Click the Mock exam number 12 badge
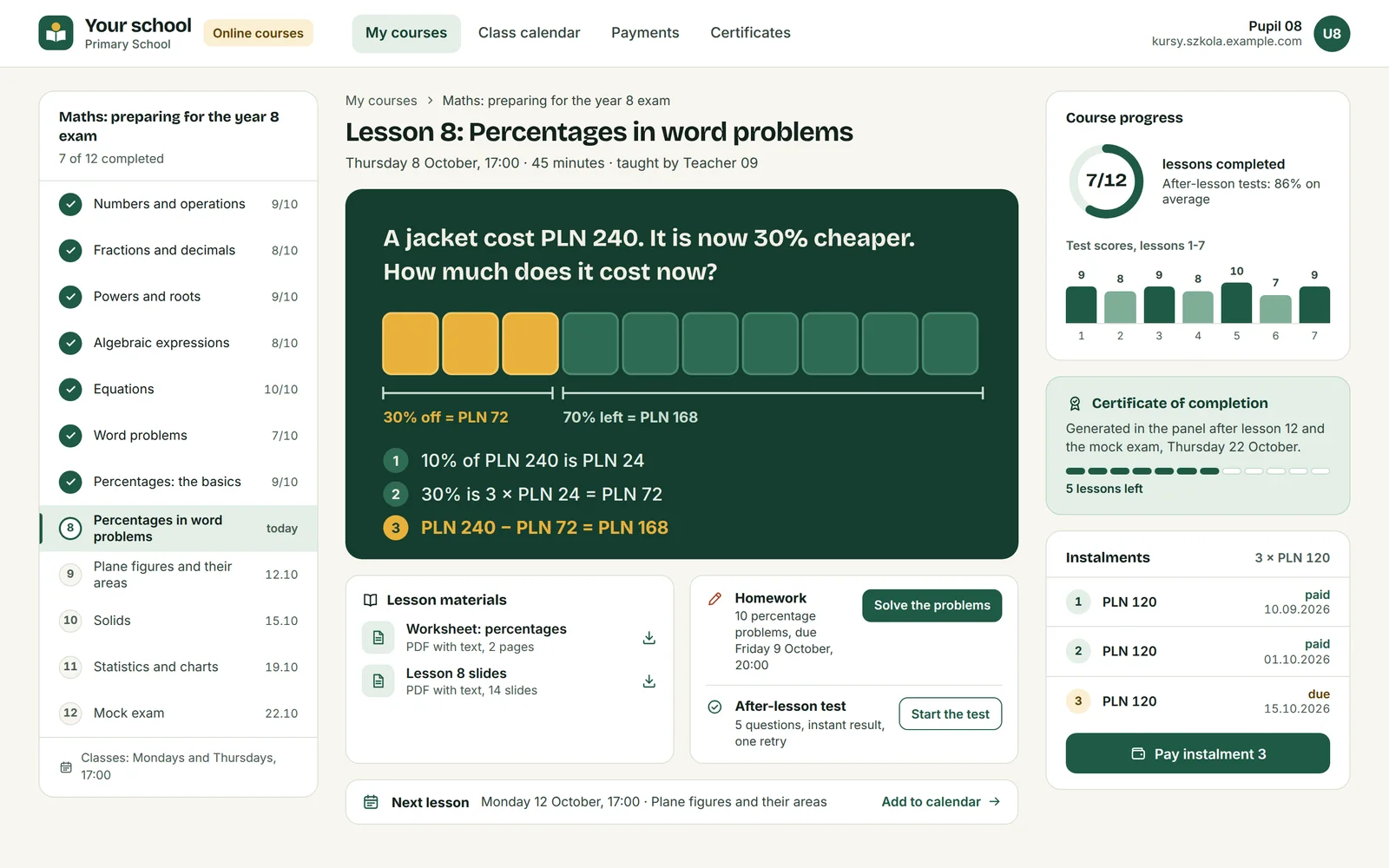Viewport: 1389px width, 868px height. click(x=70, y=713)
